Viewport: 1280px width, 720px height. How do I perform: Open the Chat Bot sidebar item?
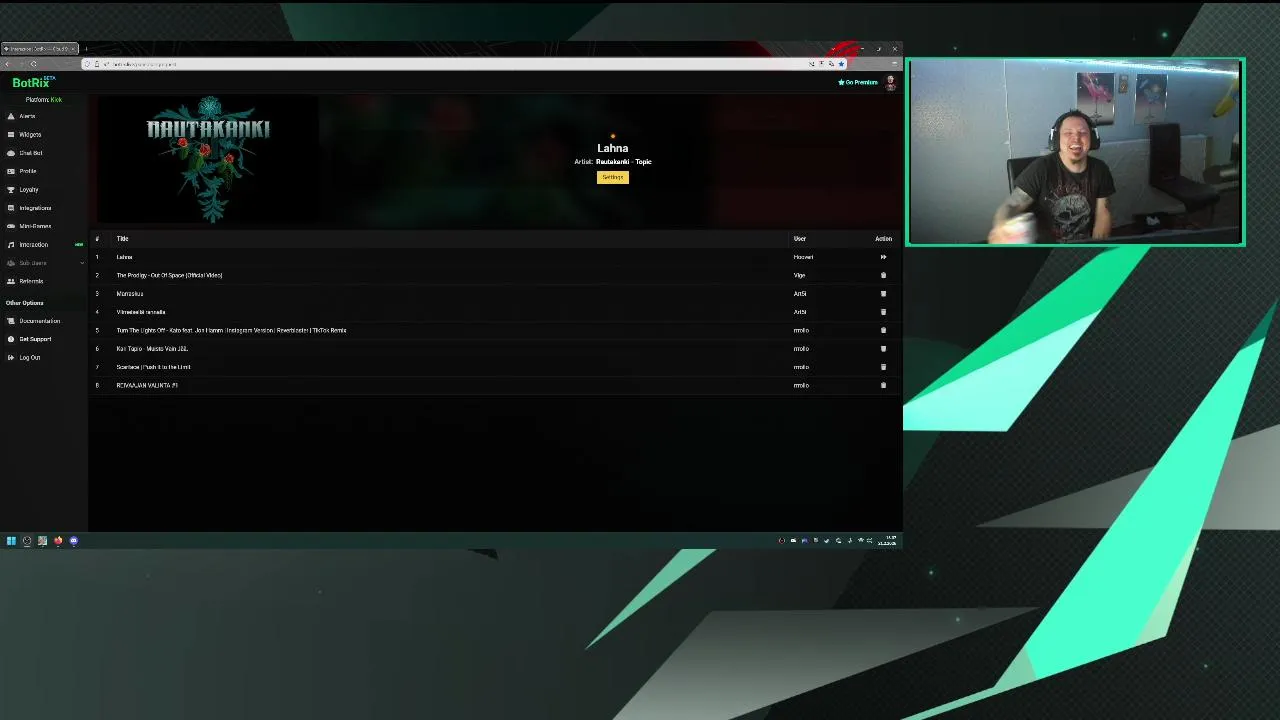[31, 153]
